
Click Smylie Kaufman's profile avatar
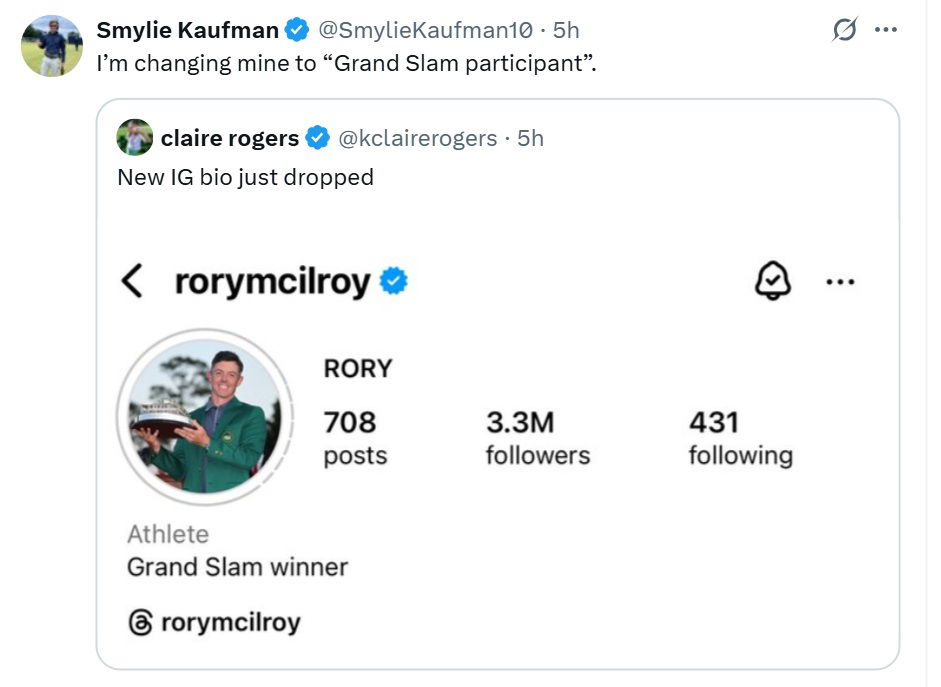pyautogui.click(x=52, y=46)
